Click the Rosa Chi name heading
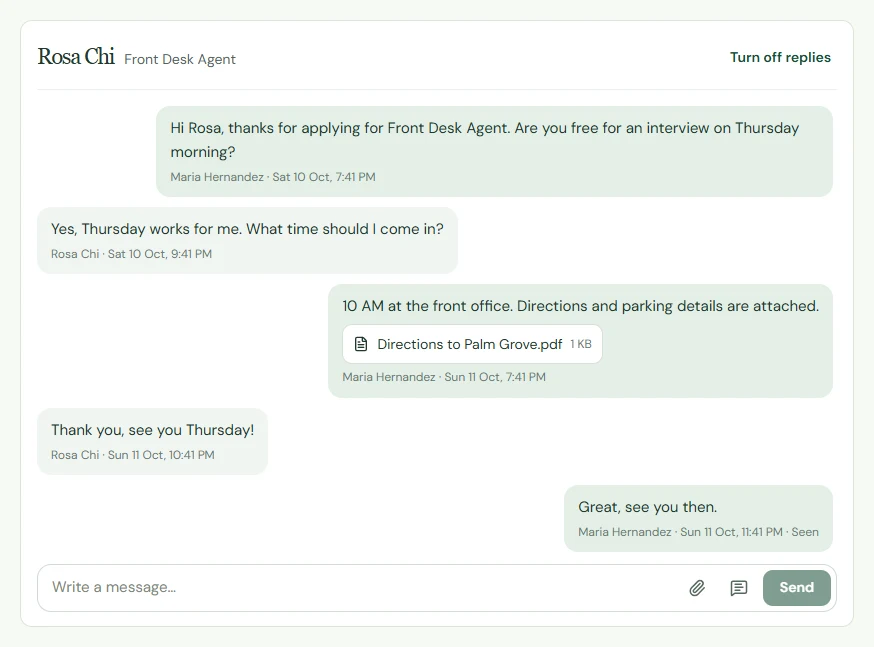This screenshot has height=647, width=874. (x=76, y=57)
